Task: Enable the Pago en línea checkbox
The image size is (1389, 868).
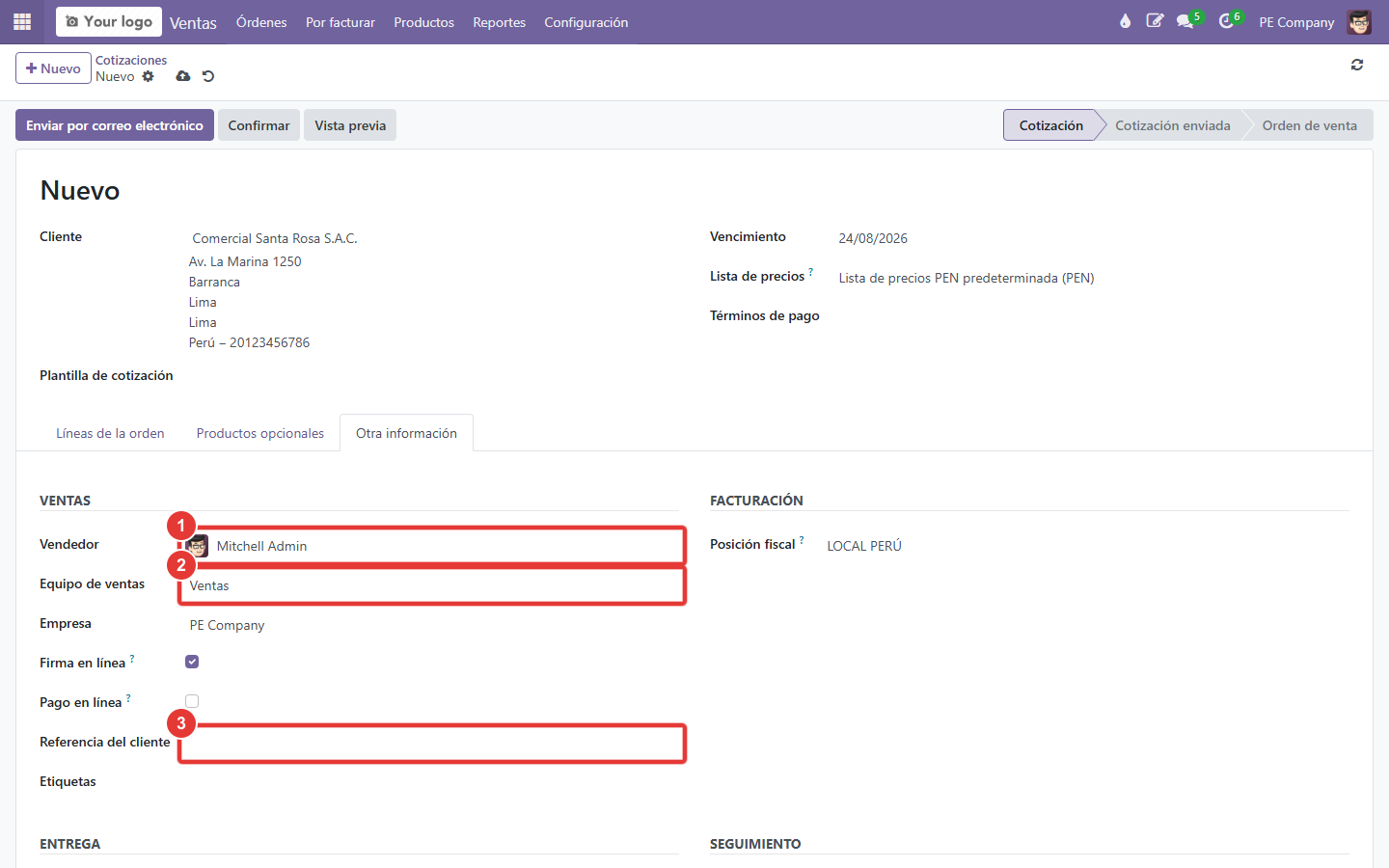Action: (x=192, y=701)
